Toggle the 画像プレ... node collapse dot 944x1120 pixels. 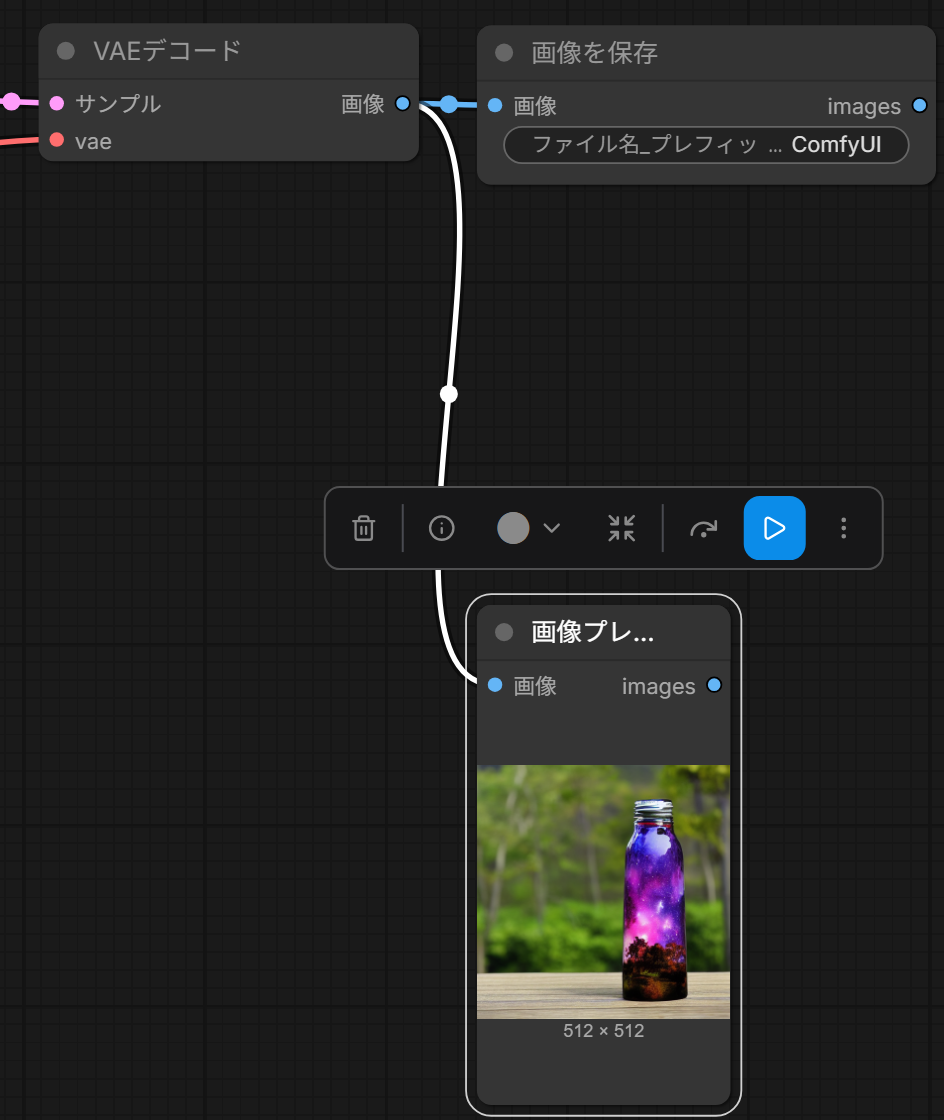(504, 632)
